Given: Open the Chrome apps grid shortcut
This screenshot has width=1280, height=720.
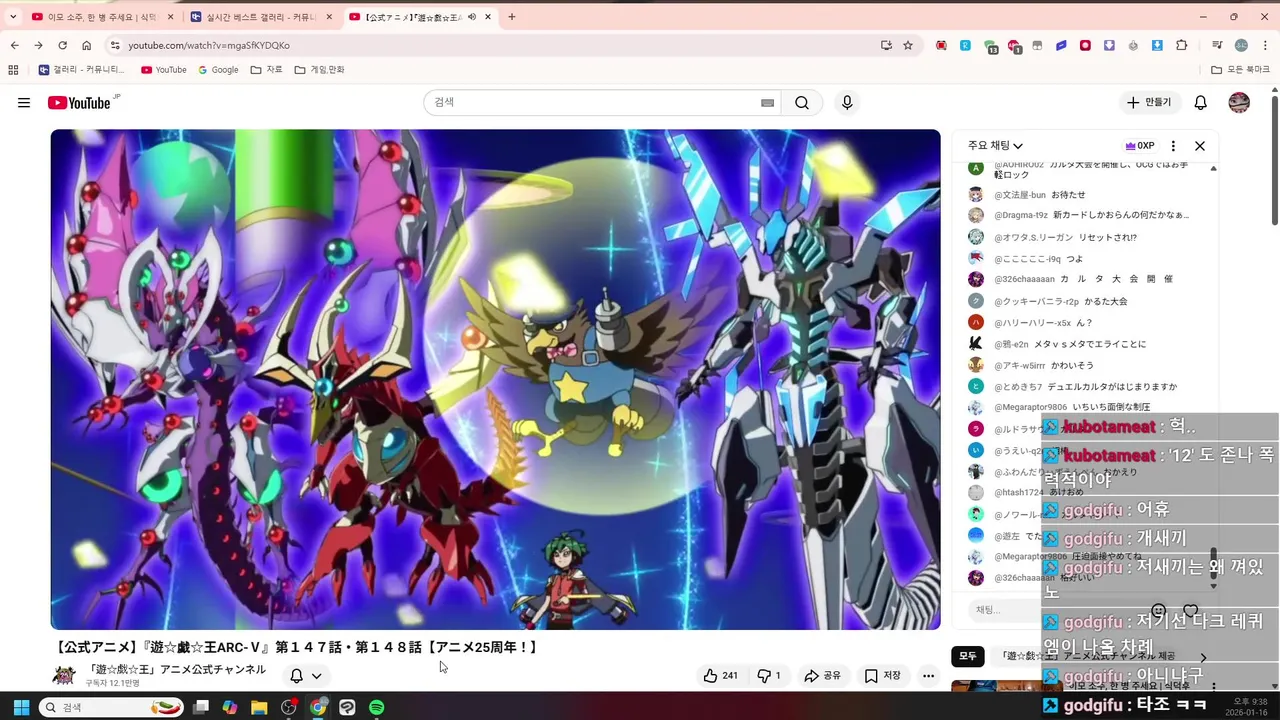Looking at the screenshot, I should click(13, 70).
